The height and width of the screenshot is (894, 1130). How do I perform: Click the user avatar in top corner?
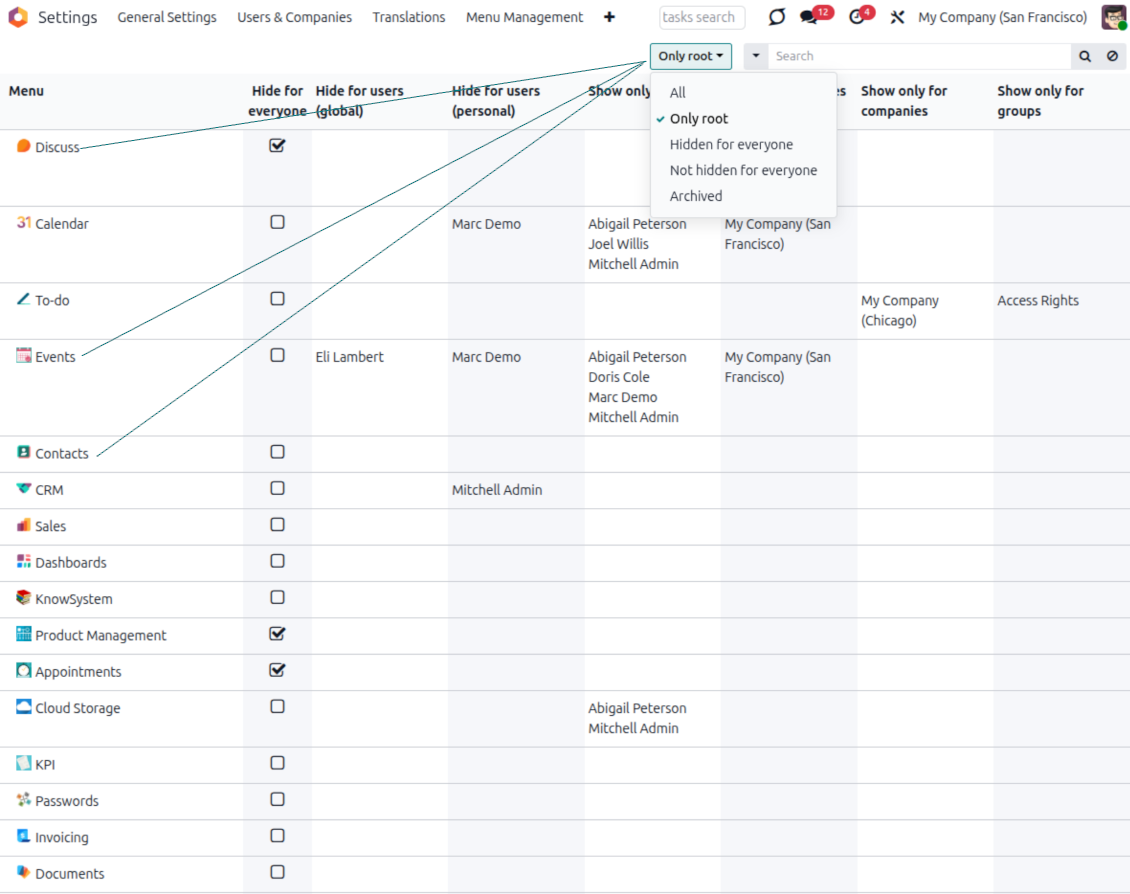tap(1113, 17)
